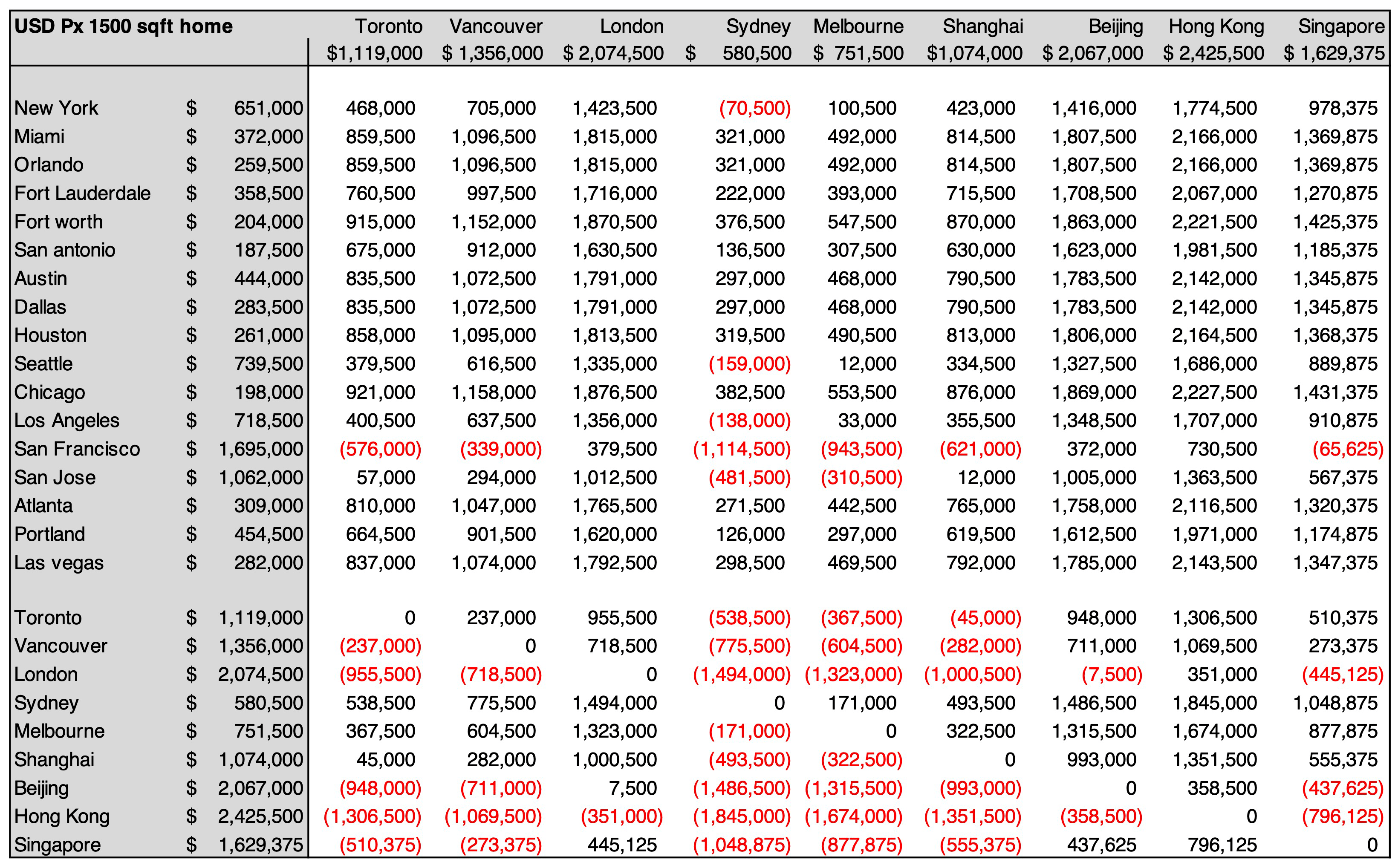Click the Melbourne row label in lower section
Screen dimensions: 1398x868
click(59, 731)
